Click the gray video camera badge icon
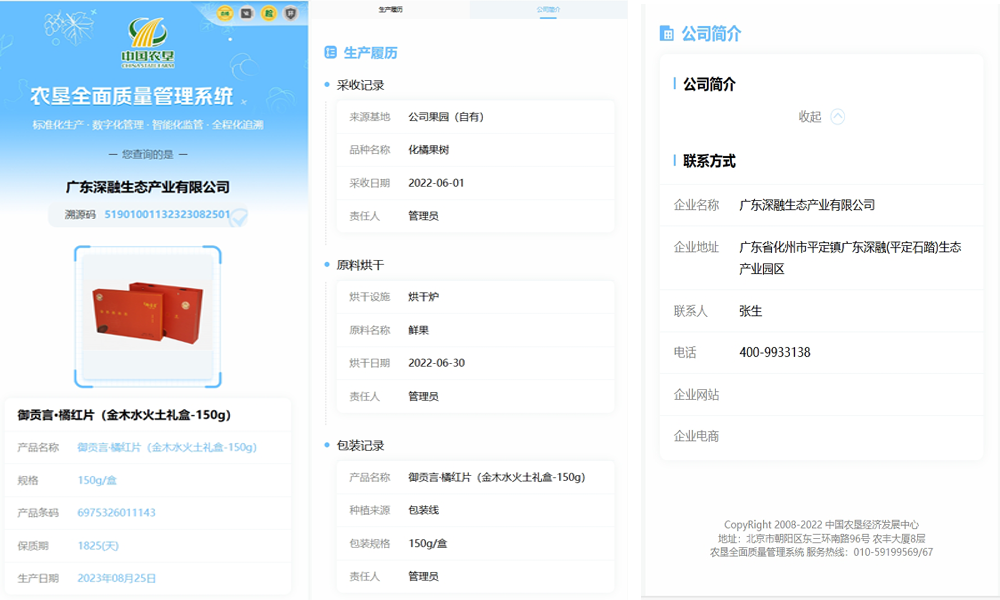 pos(247,13)
